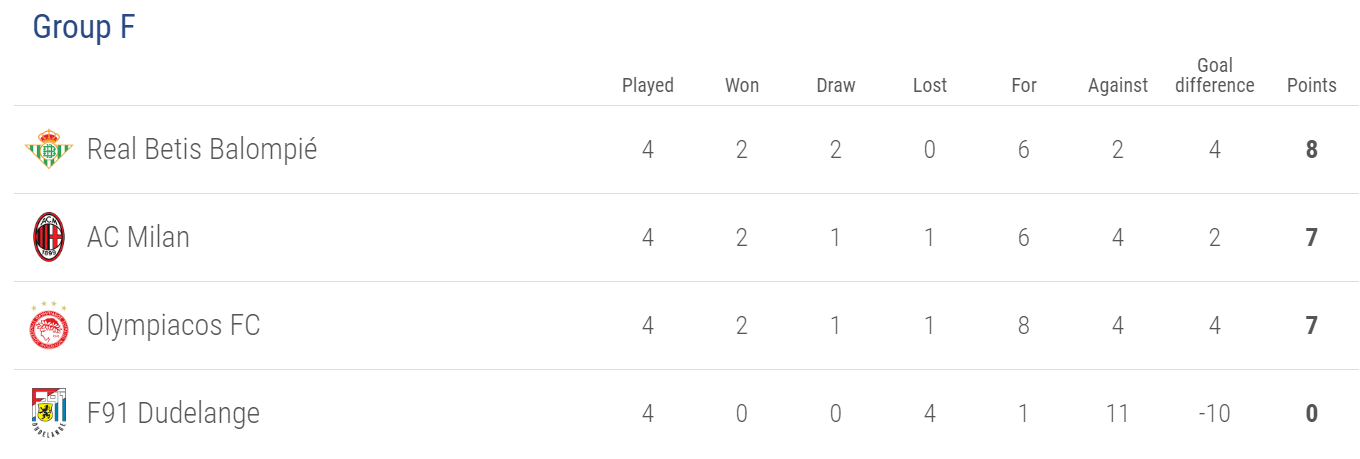Click the Goal difference column header
Viewport: 1360px width, 459px height.
1215,76
